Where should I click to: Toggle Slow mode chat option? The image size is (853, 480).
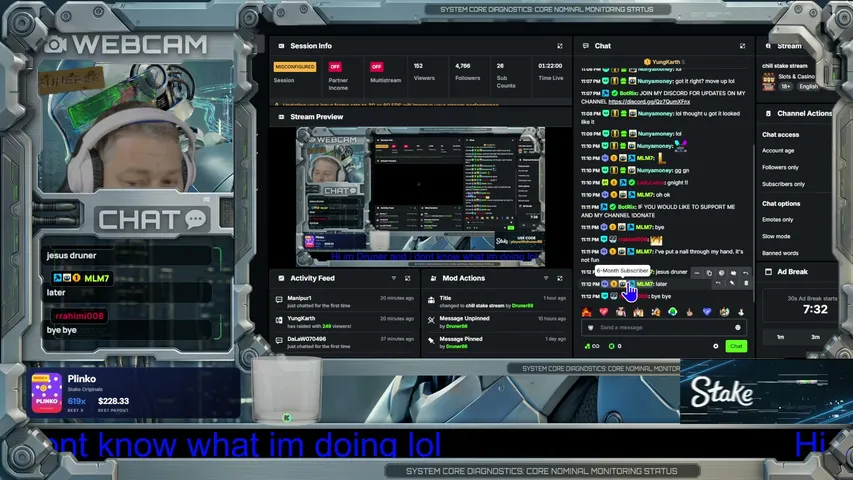point(776,237)
